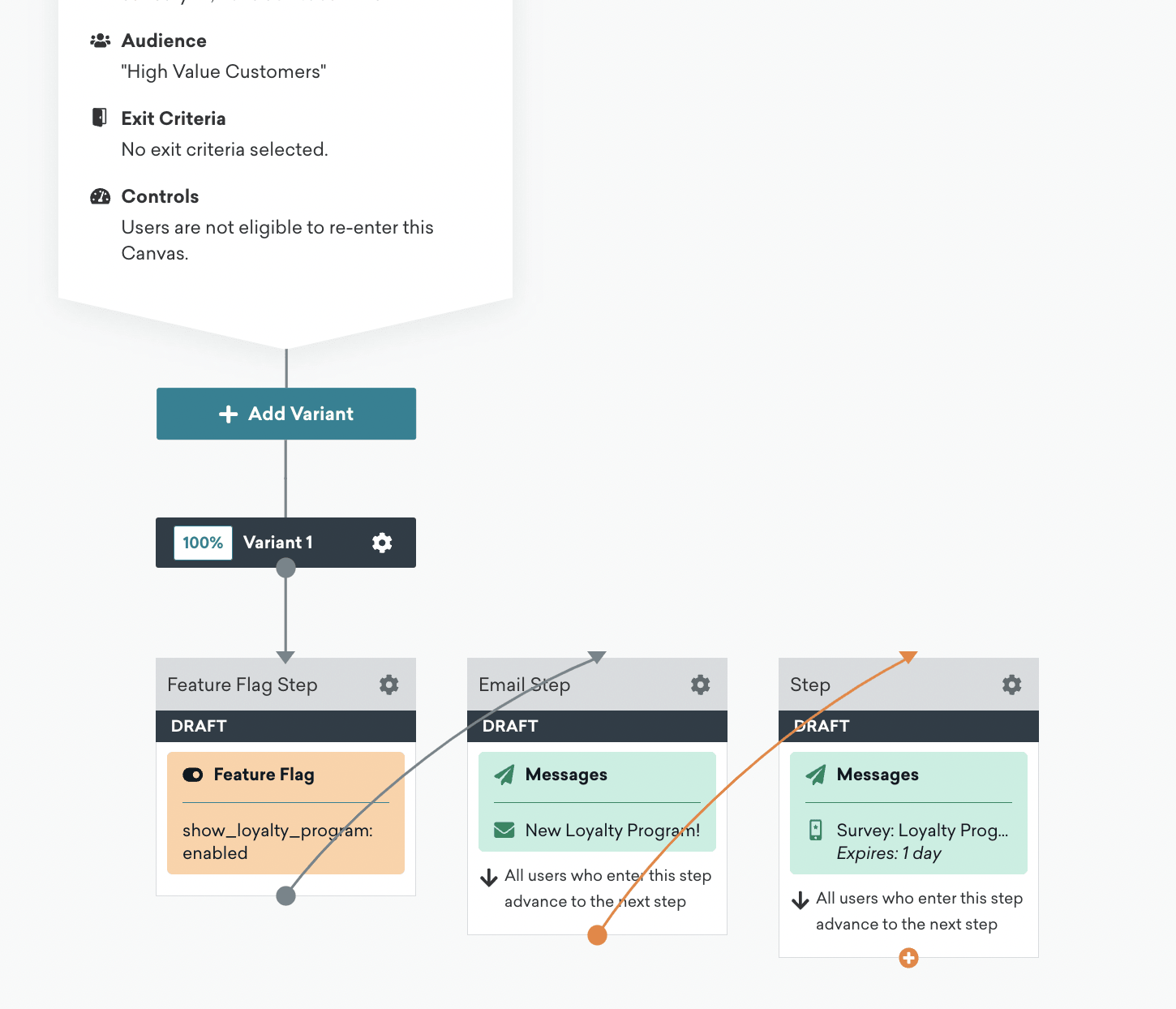Image resolution: width=1176 pixels, height=1009 pixels.
Task: Open the New Loyalty Program! message
Action: pos(597,830)
